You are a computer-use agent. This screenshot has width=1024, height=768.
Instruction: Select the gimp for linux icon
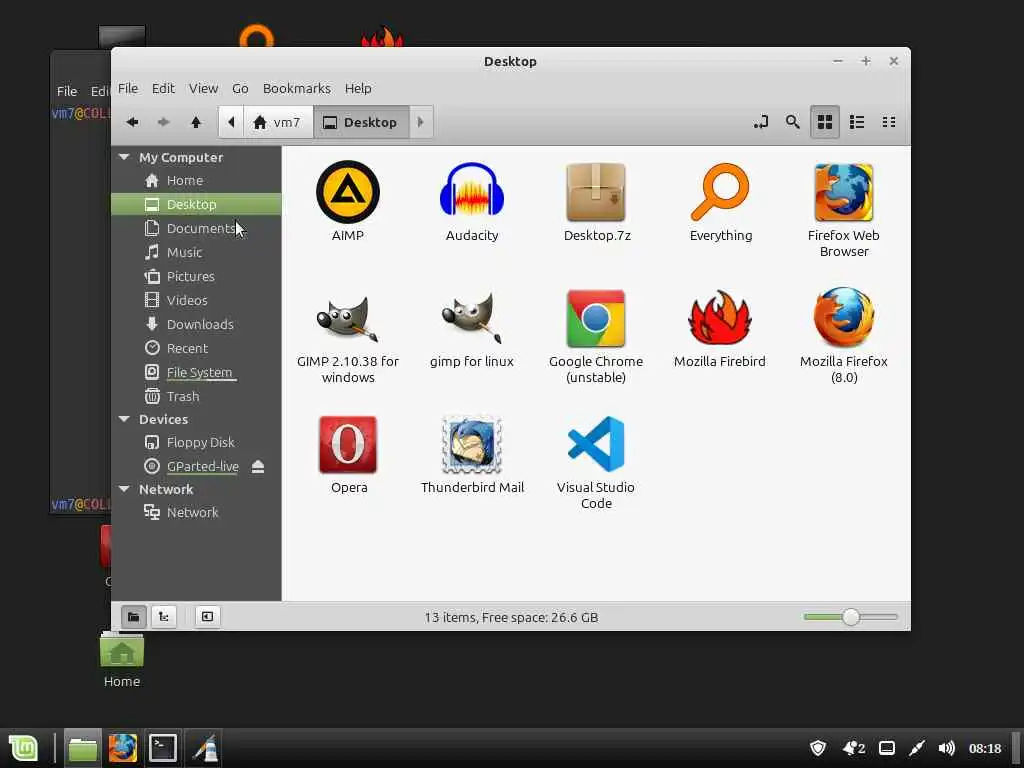[x=472, y=317]
